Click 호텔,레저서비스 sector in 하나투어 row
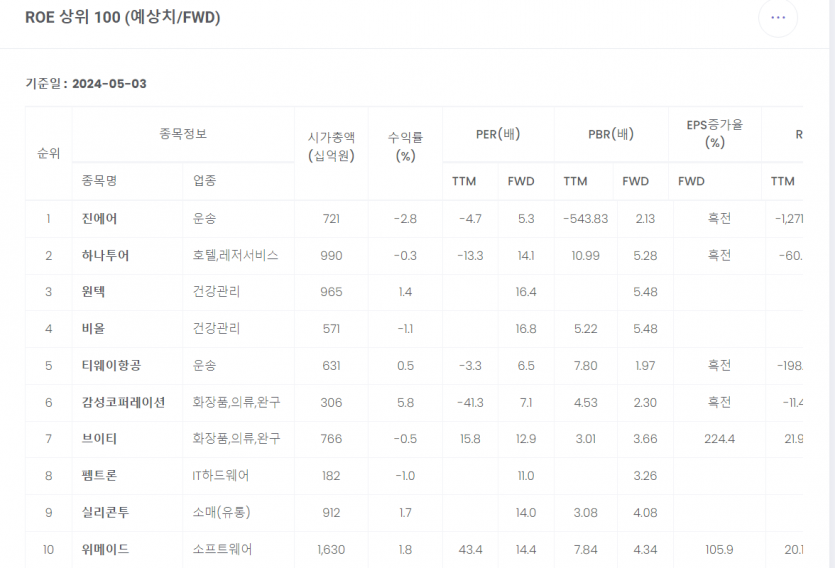The image size is (835, 568). (235, 256)
